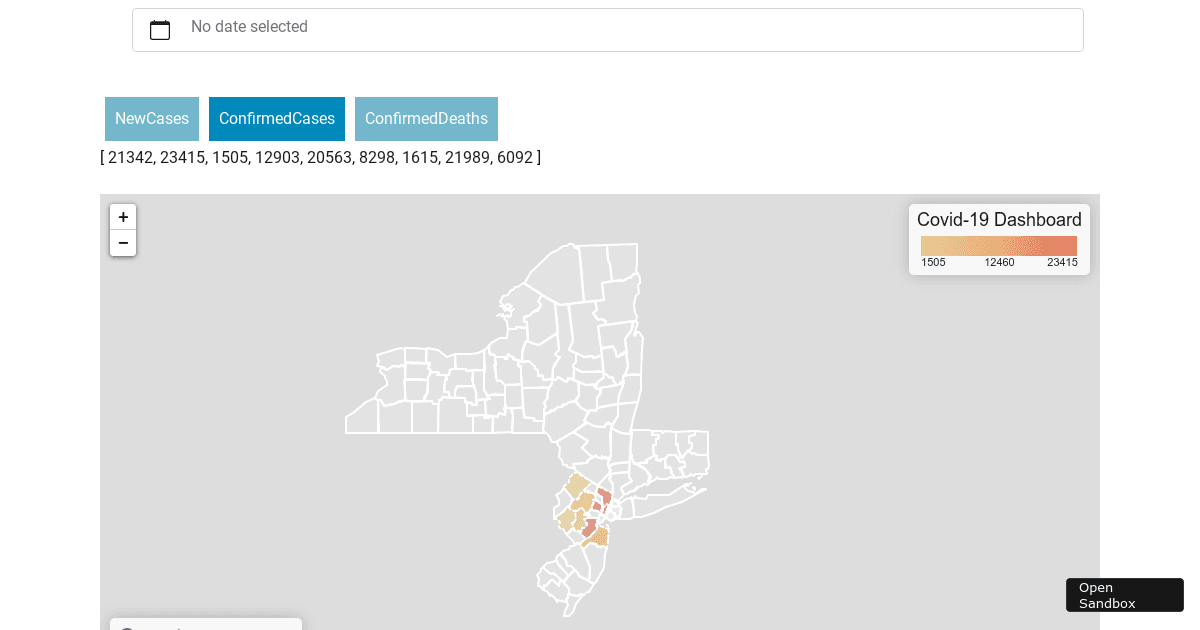1200x630 pixels.
Task: Click the orange Long Island county shape
Action: pos(600,537)
